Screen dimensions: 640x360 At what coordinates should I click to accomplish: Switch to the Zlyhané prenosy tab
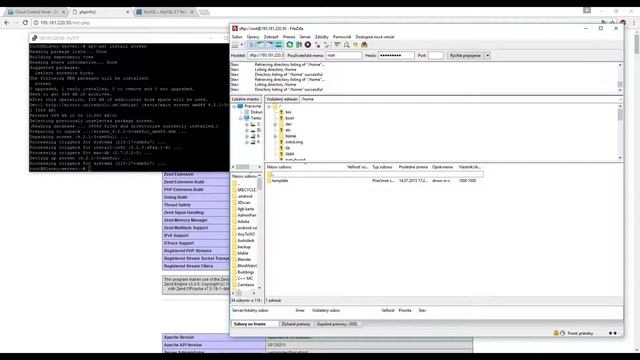tap(296, 324)
